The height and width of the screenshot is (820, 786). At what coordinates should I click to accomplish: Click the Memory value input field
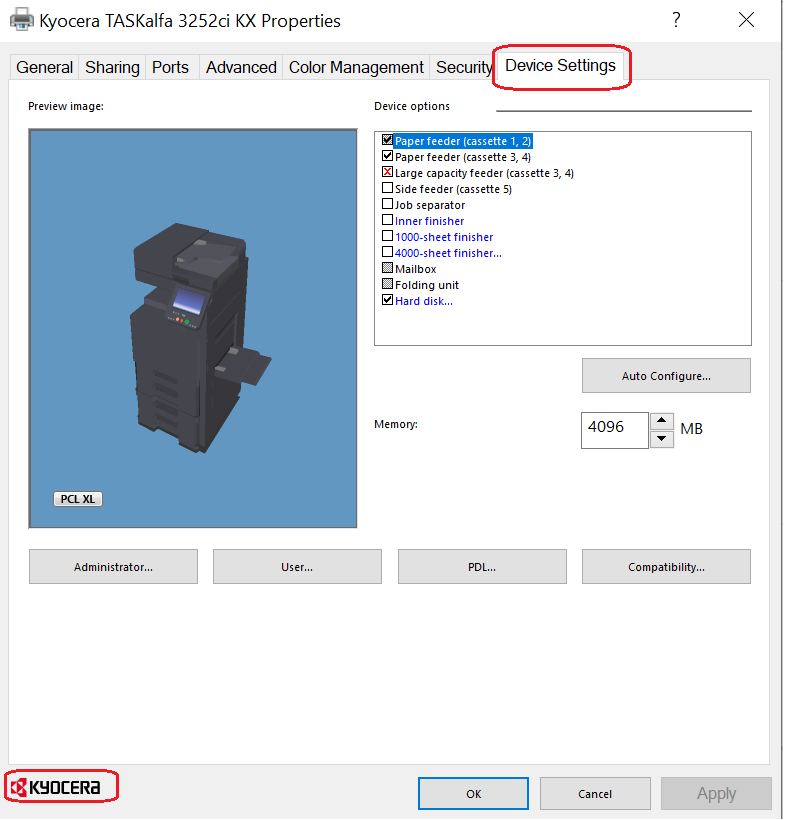click(614, 430)
